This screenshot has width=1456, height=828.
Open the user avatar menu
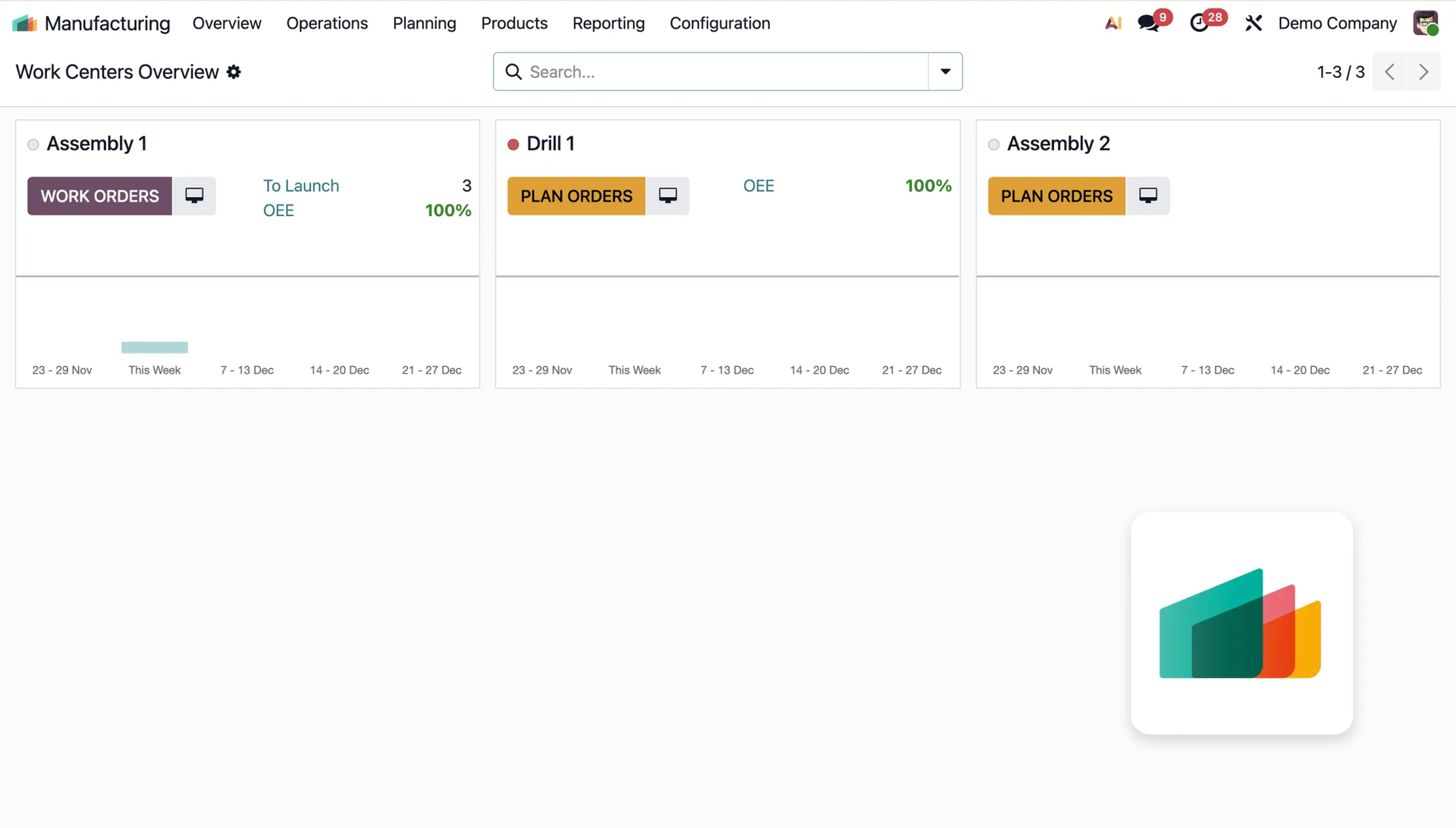click(1426, 24)
